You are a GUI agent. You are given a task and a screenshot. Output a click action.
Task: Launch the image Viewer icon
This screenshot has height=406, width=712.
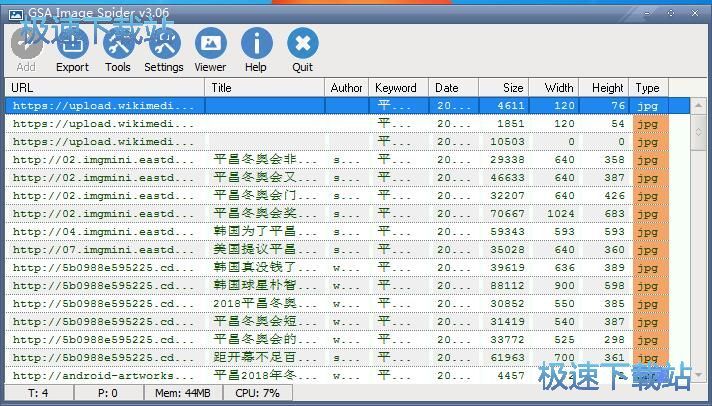tap(210, 43)
